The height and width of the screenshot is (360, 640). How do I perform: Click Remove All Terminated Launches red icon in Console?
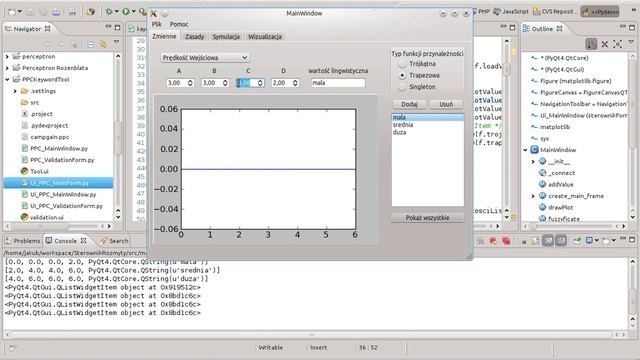pyautogui.click(x=507, y=241)
